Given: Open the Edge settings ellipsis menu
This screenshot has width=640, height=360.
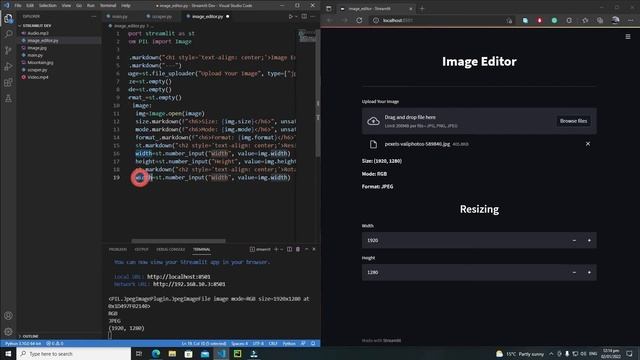Looking at the screenshot, I should click(x=631, y=20).
